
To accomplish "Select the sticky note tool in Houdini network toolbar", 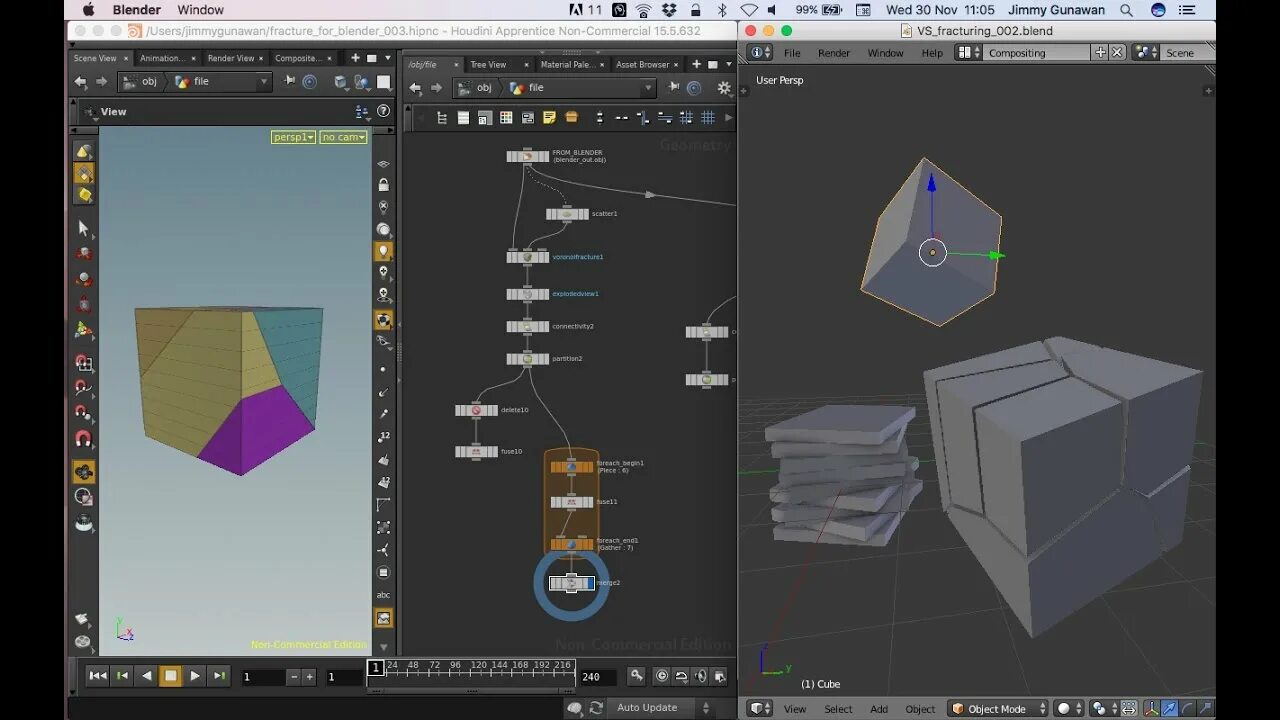I will click(x=550, y=117).
